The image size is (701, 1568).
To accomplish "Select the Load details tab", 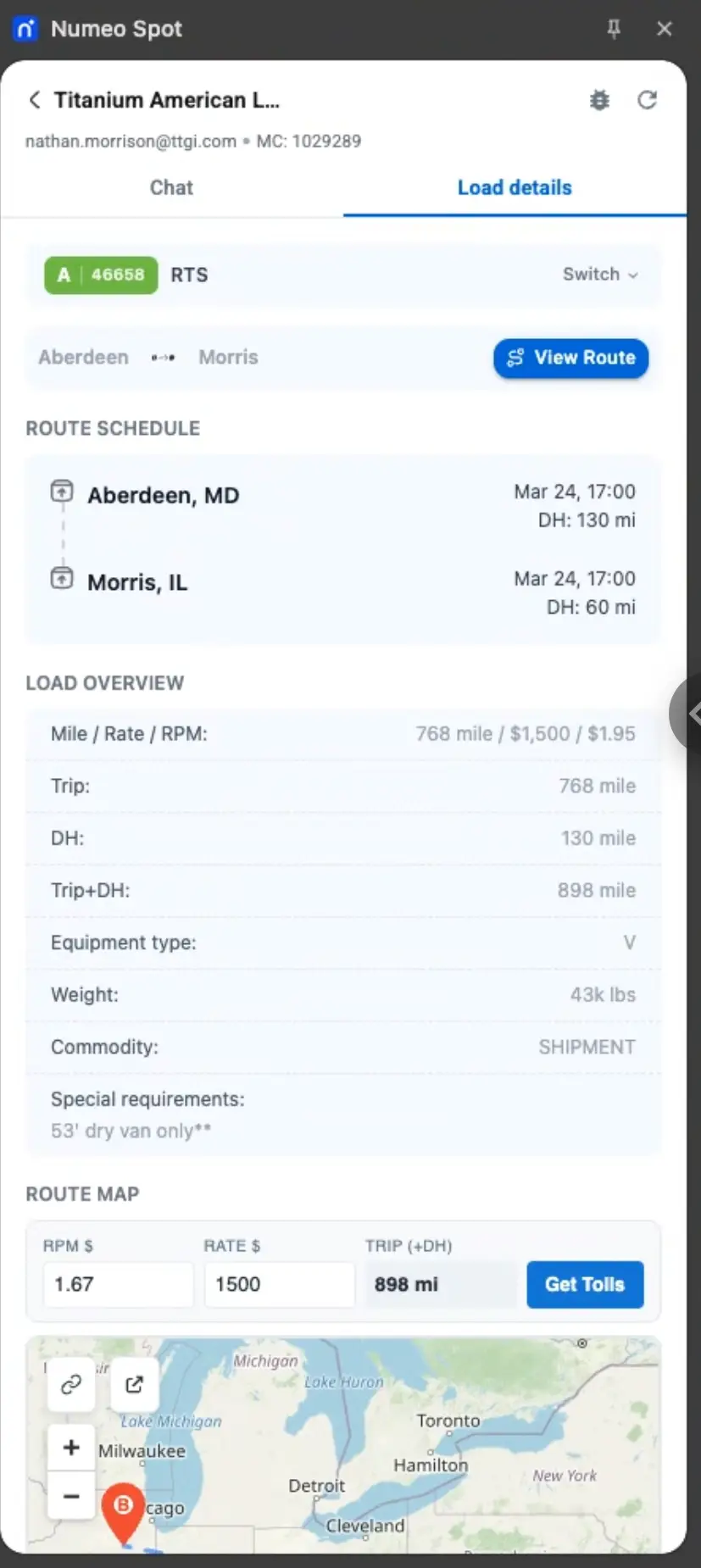I will pyautogui.click(x=515, y=187).
